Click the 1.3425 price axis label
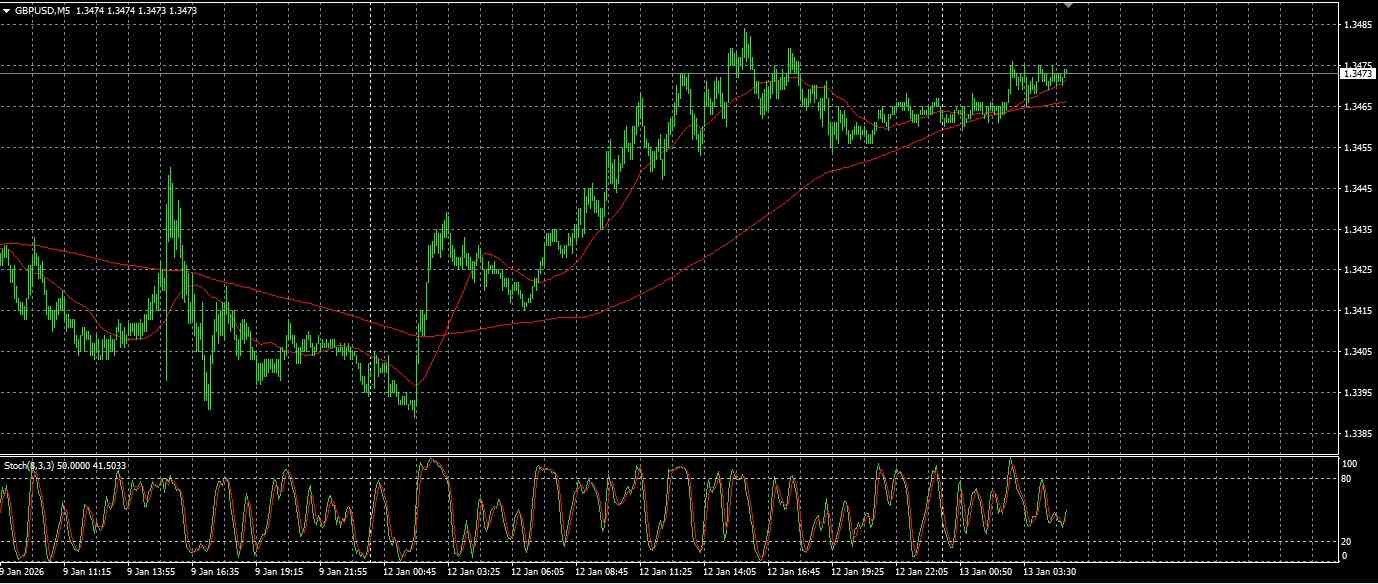Screen dimensions: 1378x584 pos(1357,270)
